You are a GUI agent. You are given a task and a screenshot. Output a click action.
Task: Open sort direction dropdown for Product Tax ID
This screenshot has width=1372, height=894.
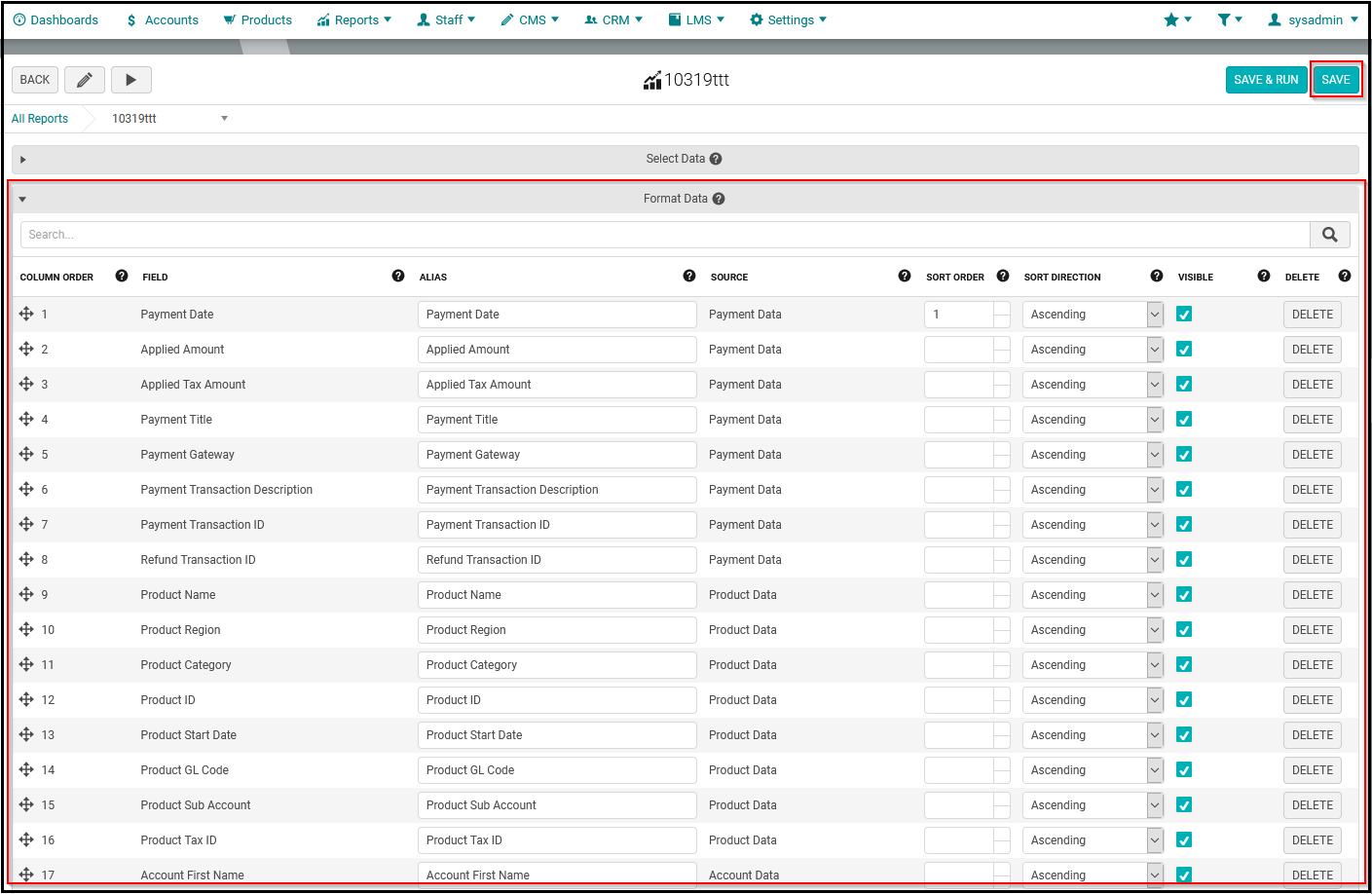point(1093,840)
